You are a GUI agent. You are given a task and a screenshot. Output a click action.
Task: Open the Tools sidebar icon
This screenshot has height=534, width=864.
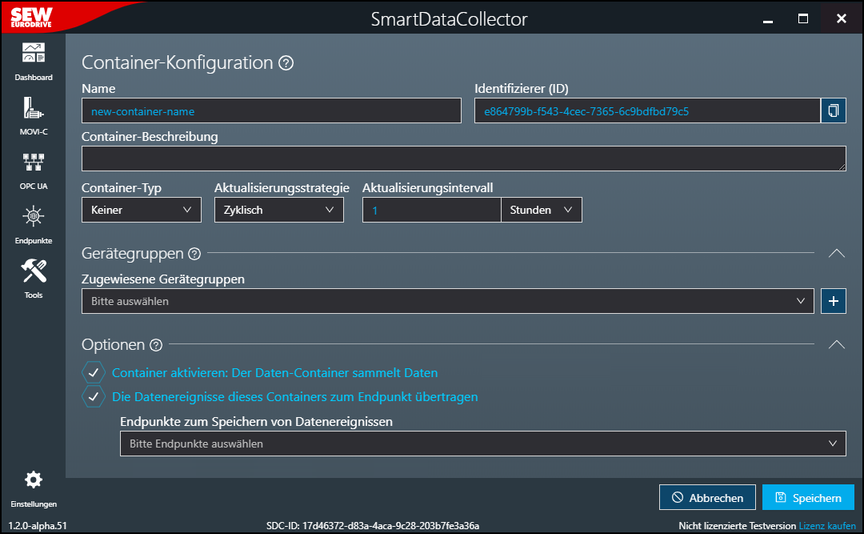[x=33, y=274]
